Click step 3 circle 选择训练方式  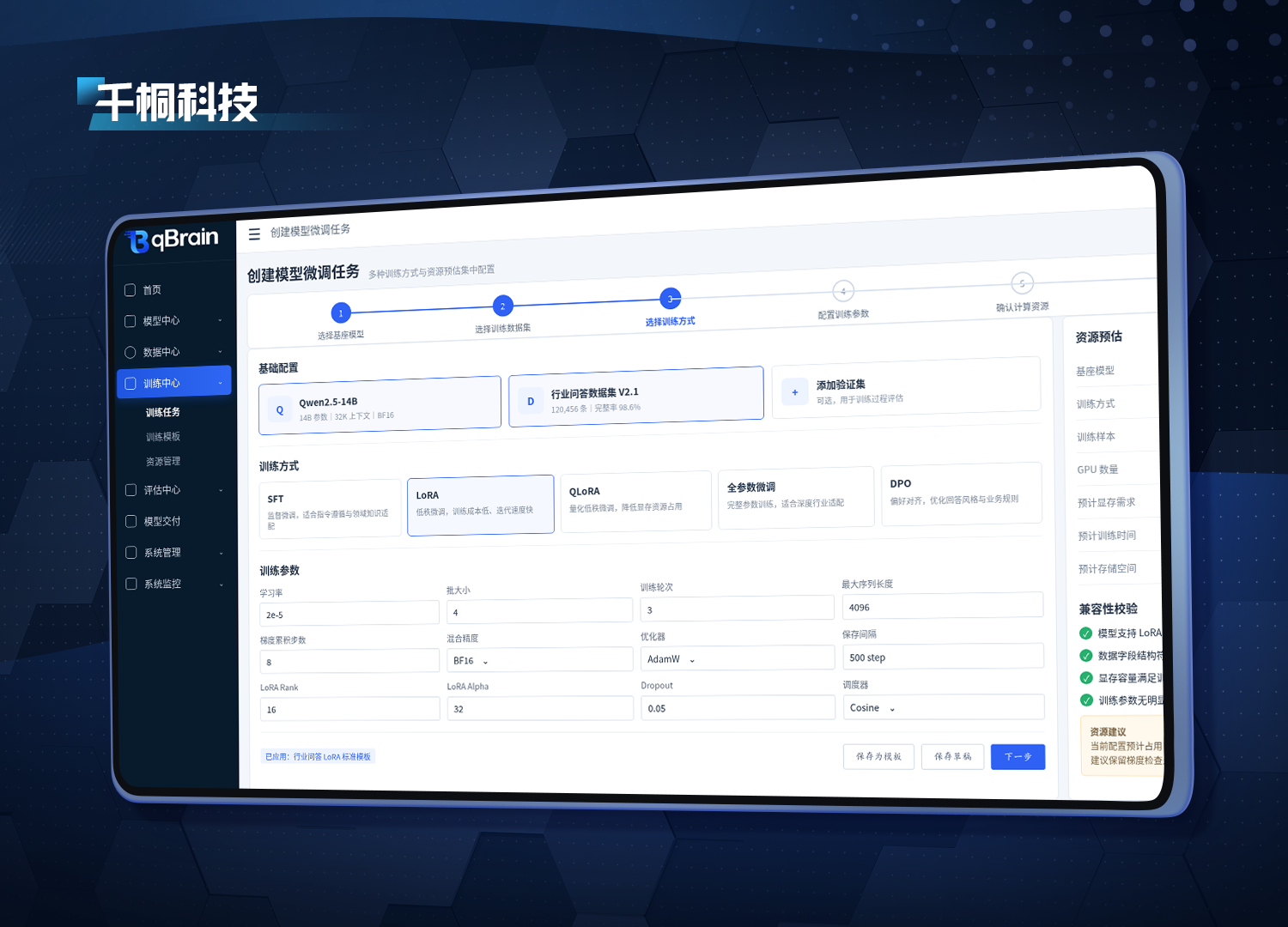coord(671,299)
